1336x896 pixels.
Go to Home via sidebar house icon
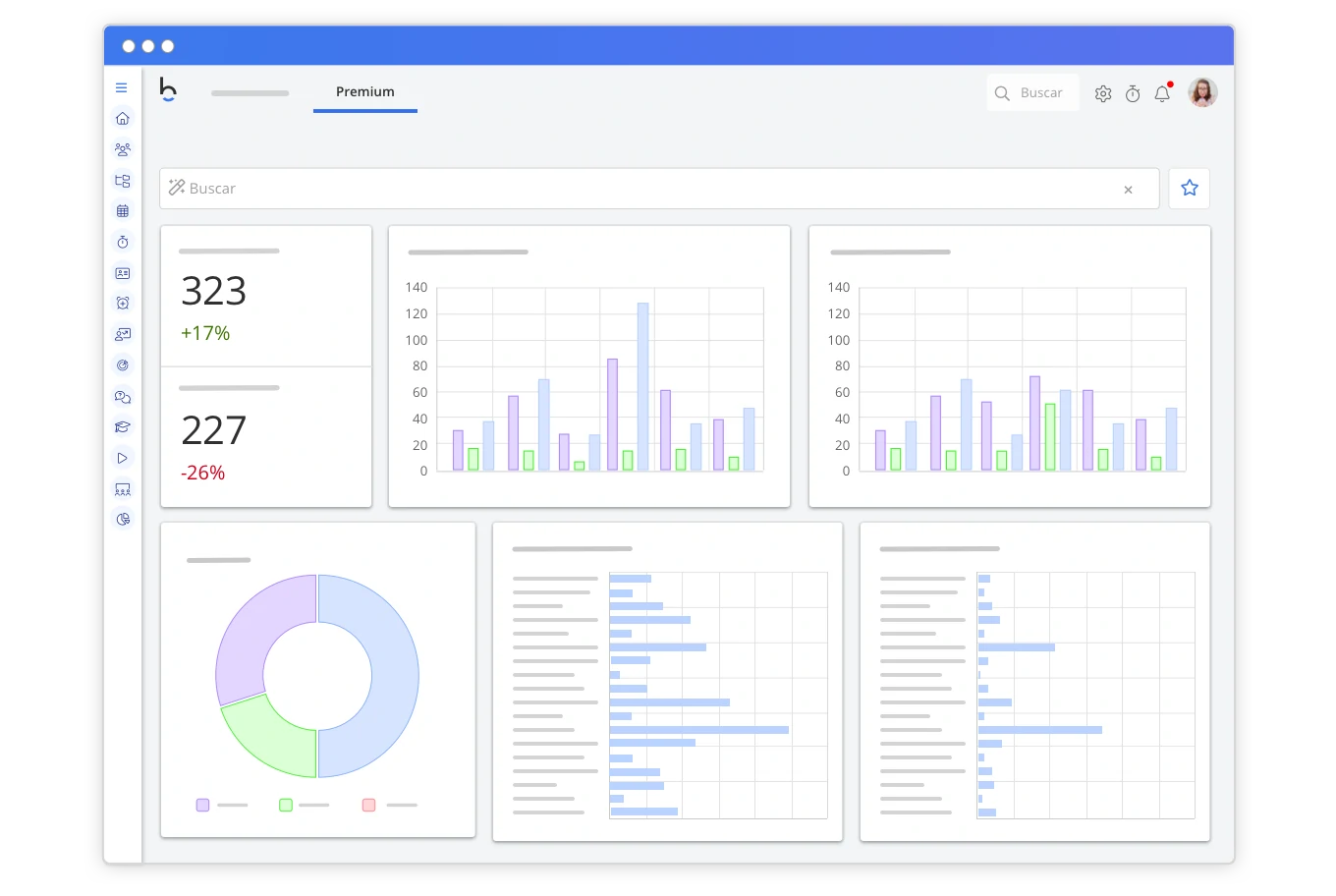[x=123, y=119]
